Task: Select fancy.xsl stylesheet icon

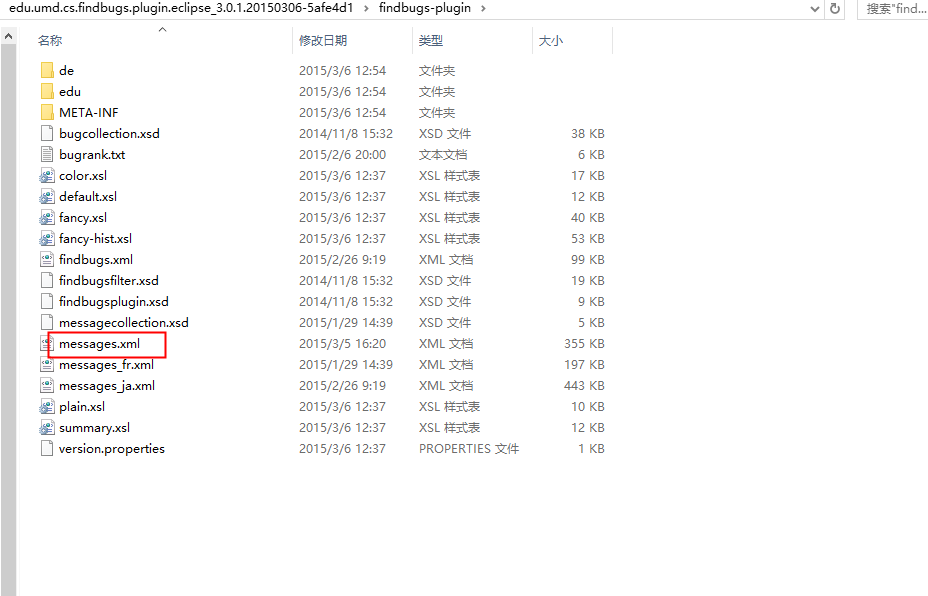Action: [x=47, y=218]
